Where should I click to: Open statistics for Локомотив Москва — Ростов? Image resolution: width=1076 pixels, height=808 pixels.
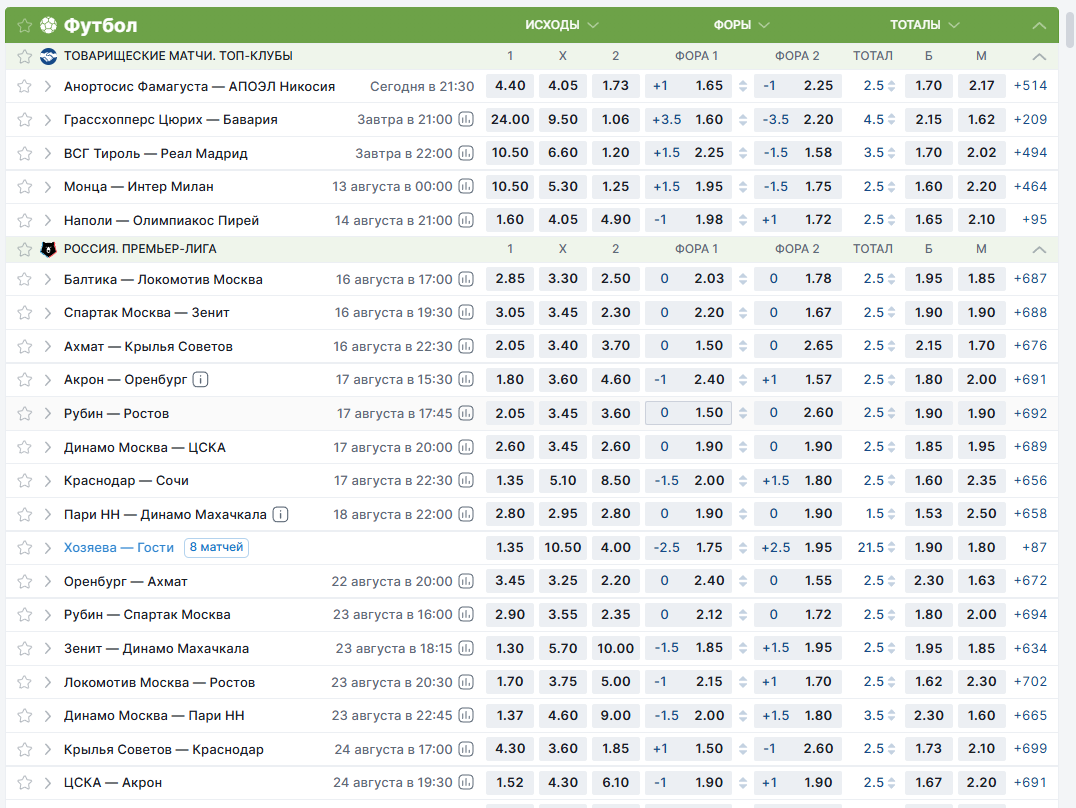(466, 682)
